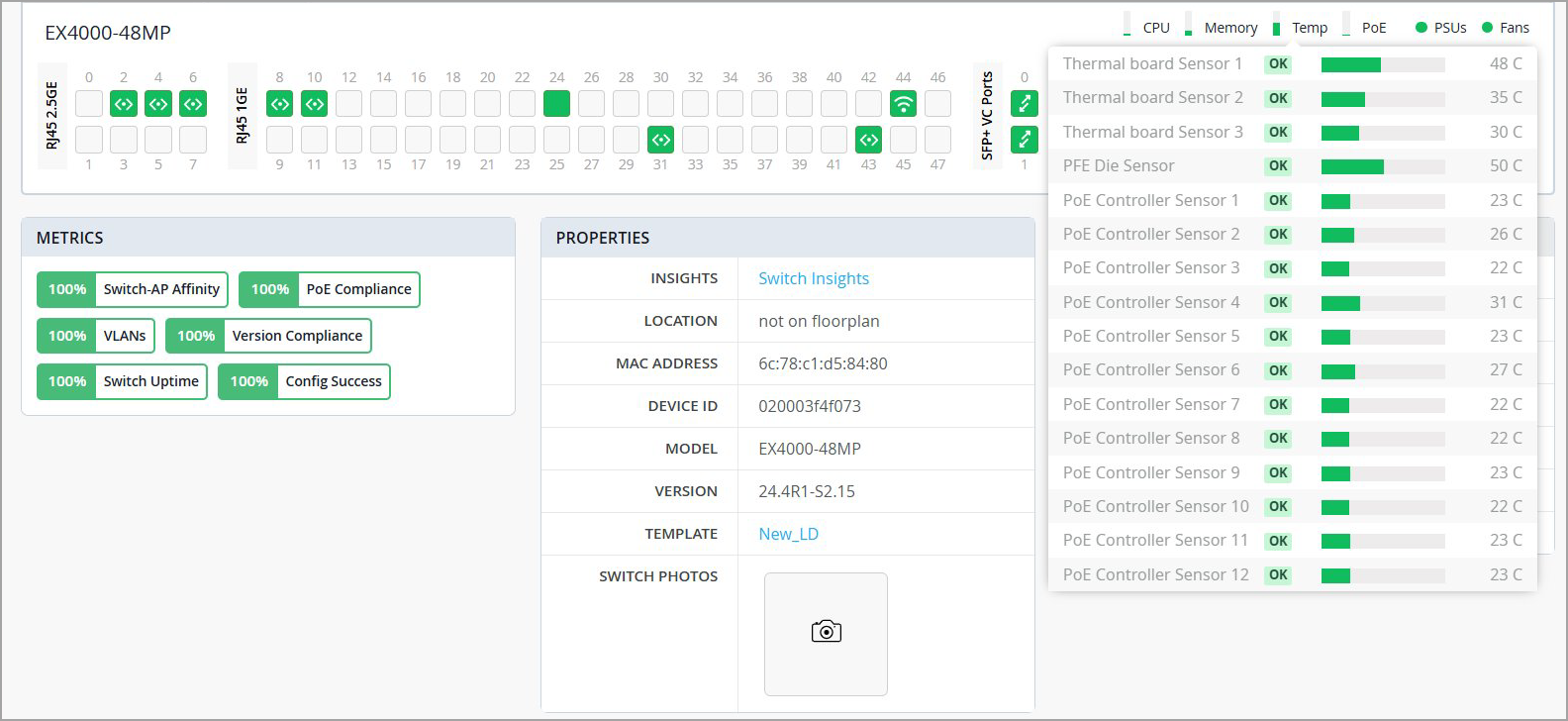Click Thermal board Sensor 1 temperature bar
The image size is (1568, 721).
point(1383,64)
